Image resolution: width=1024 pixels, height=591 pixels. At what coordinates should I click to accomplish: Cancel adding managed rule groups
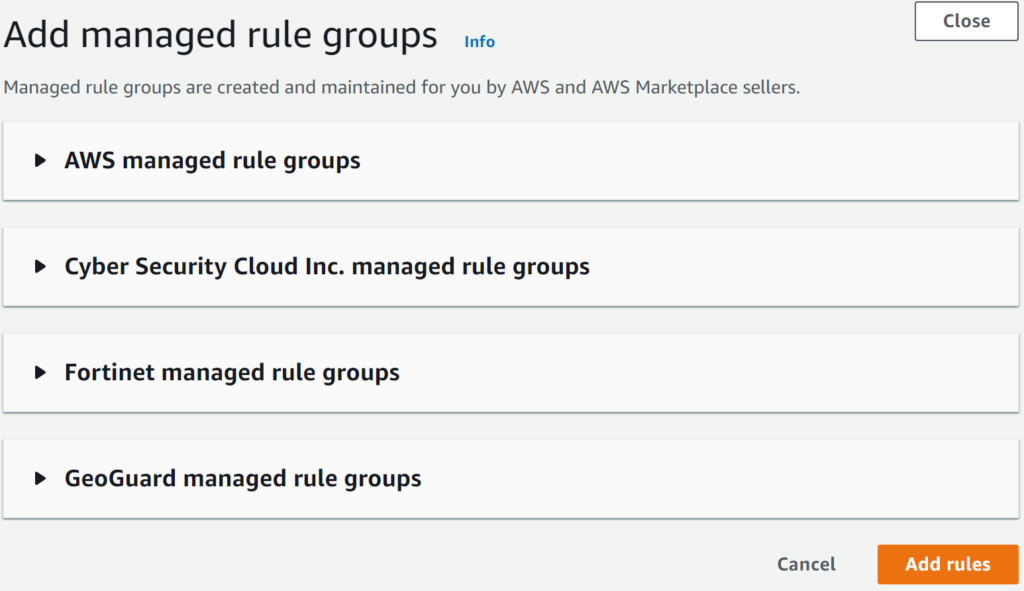point(806,564)
